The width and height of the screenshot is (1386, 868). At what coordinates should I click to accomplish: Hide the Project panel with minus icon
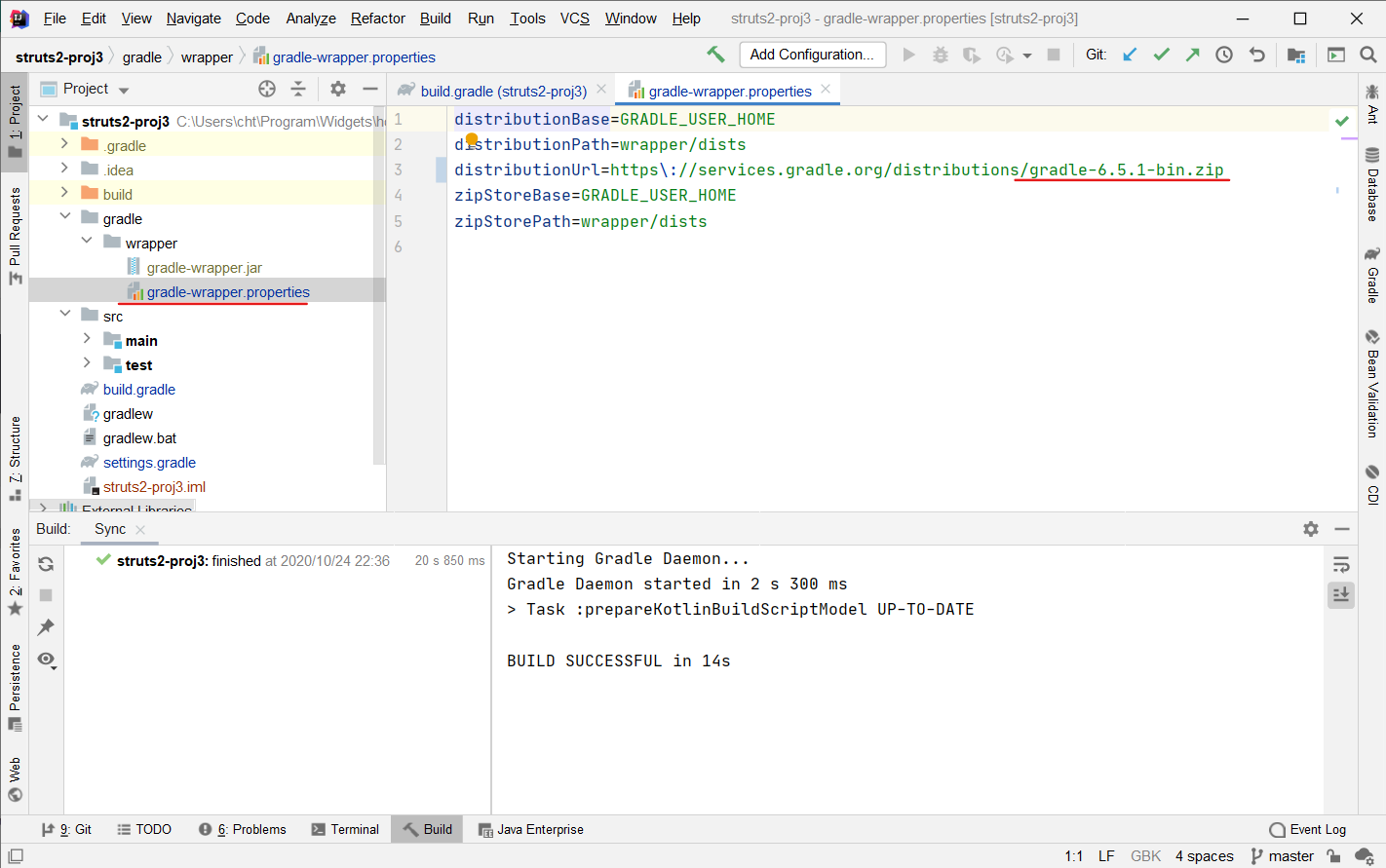point(369,89)
